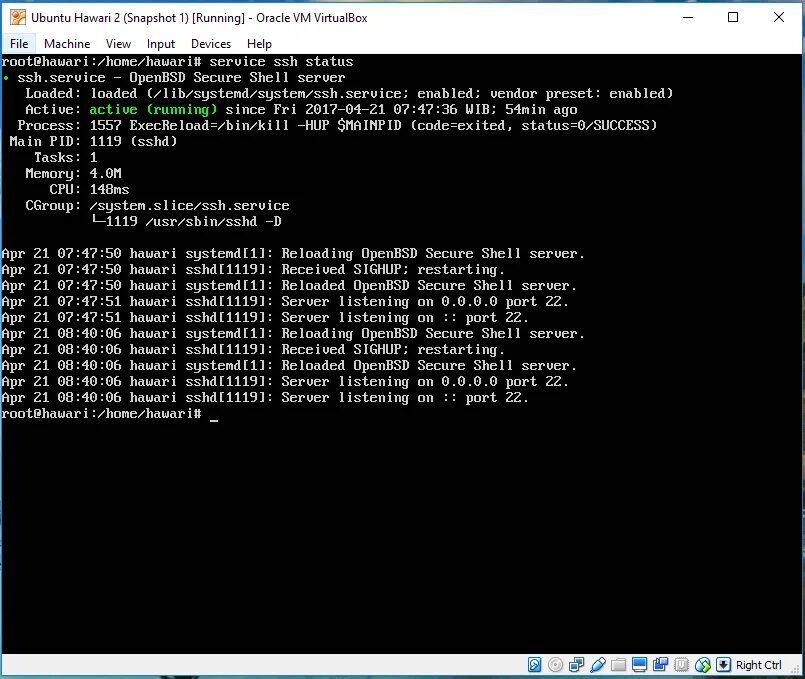This screenshot has width=805, height=679.
Task: Click the window resize grip in status bar
Action: click(x=795, y=669)
